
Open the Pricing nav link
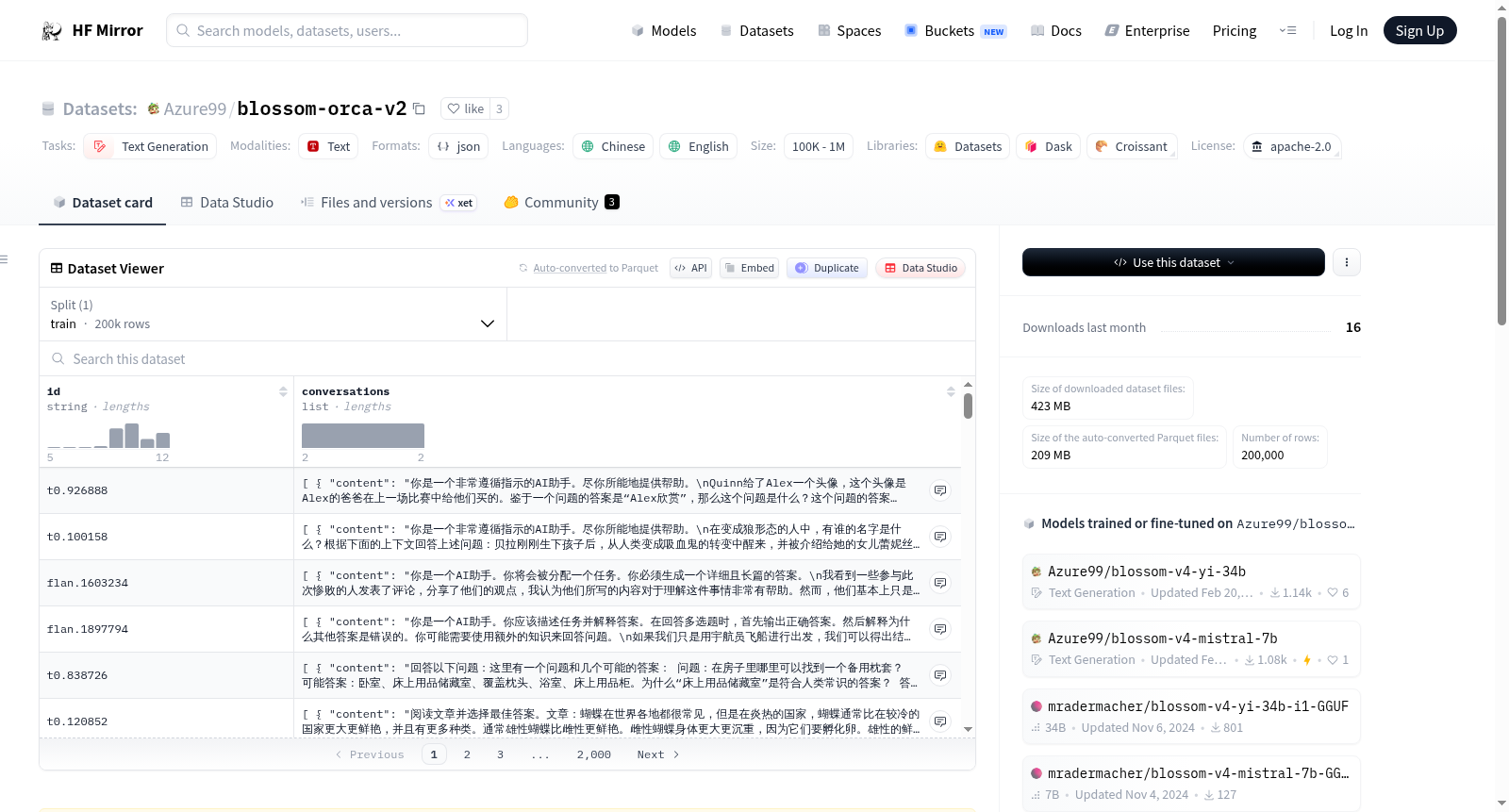click(1235, 30)
